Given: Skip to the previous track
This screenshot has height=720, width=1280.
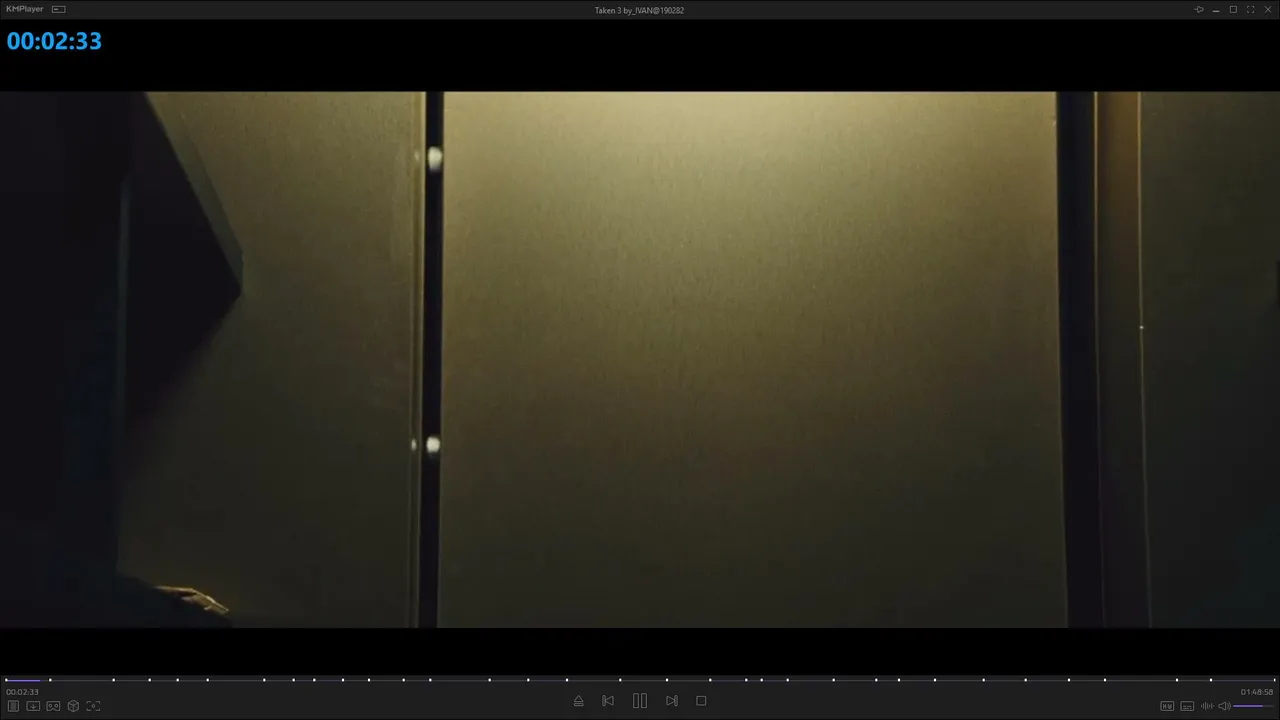Looking at the screenshot, I should click(608, 701).
